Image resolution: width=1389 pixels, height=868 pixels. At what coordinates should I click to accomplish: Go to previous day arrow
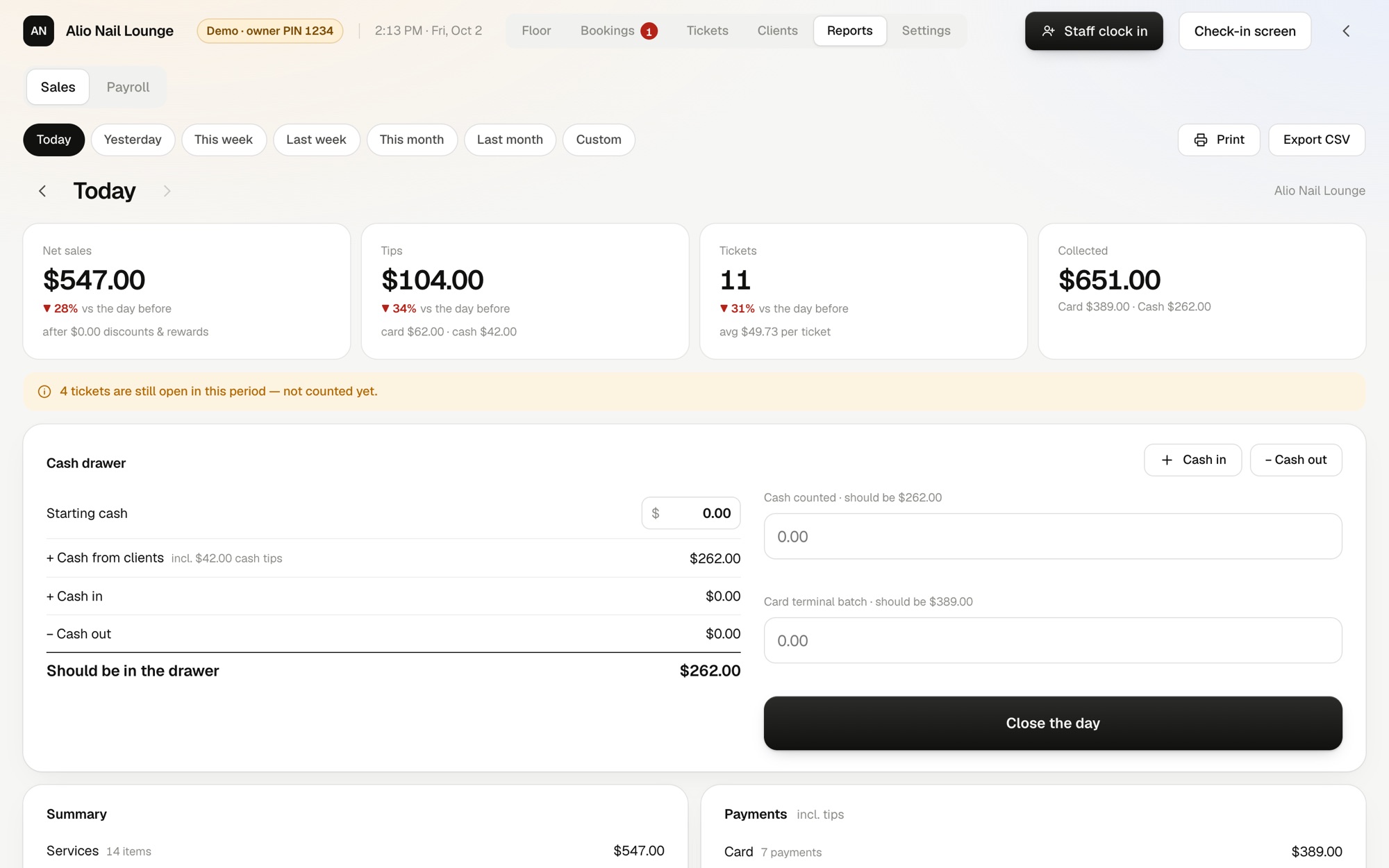42,191
